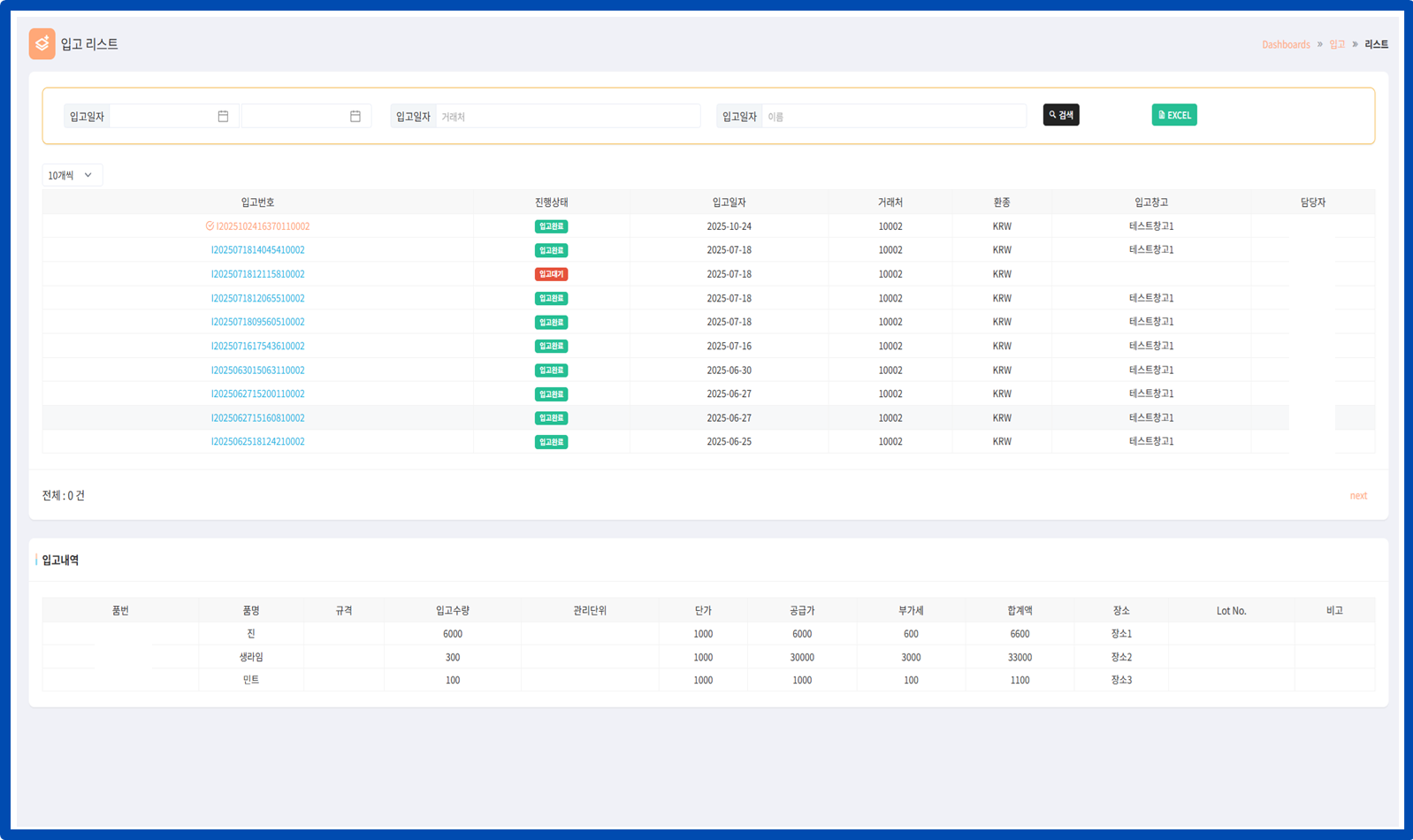Open the end date calendar icon

point(355,116)
